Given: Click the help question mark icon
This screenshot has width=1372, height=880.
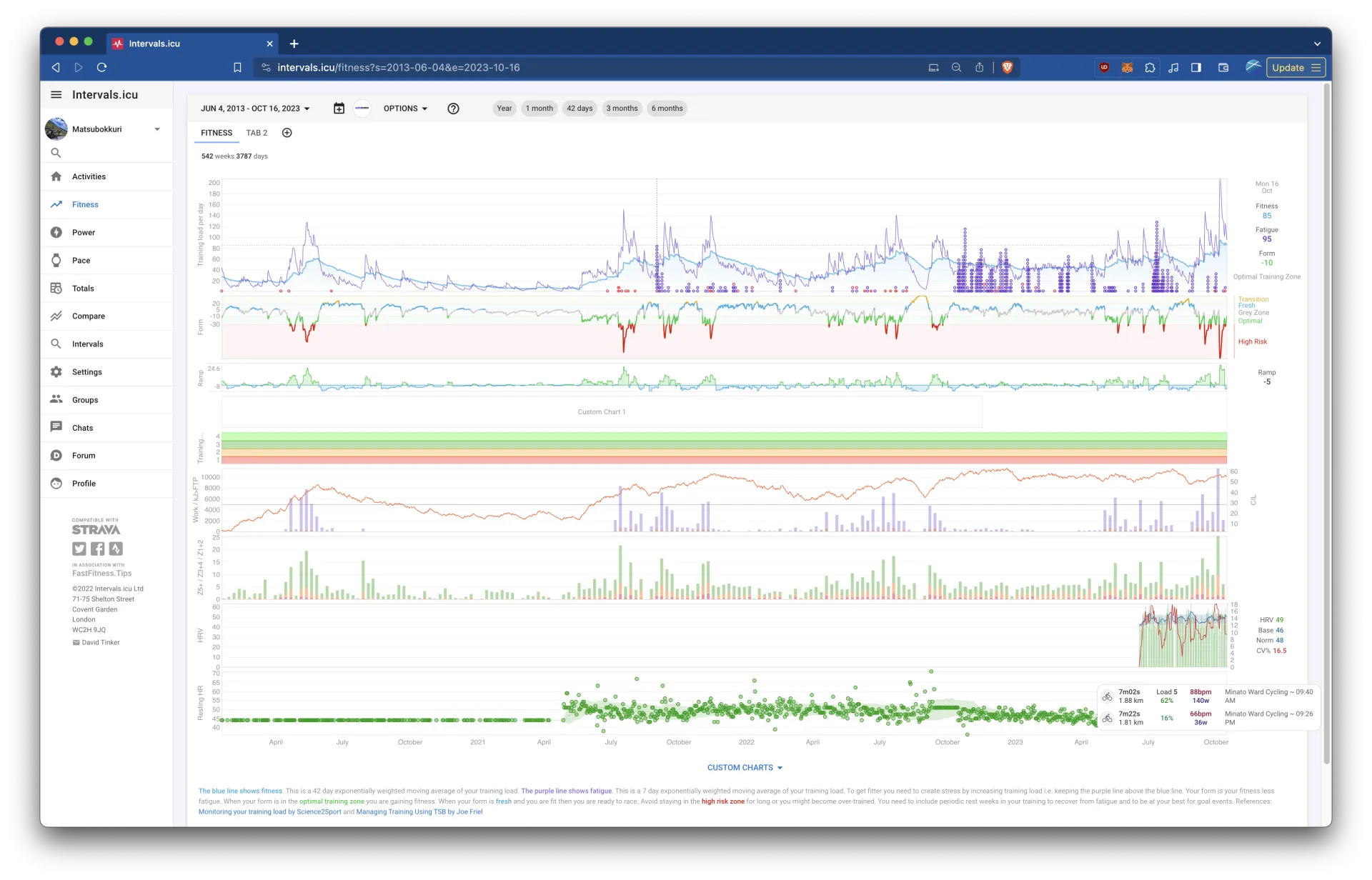Looking at the screenshot, I should pos(453,109).
